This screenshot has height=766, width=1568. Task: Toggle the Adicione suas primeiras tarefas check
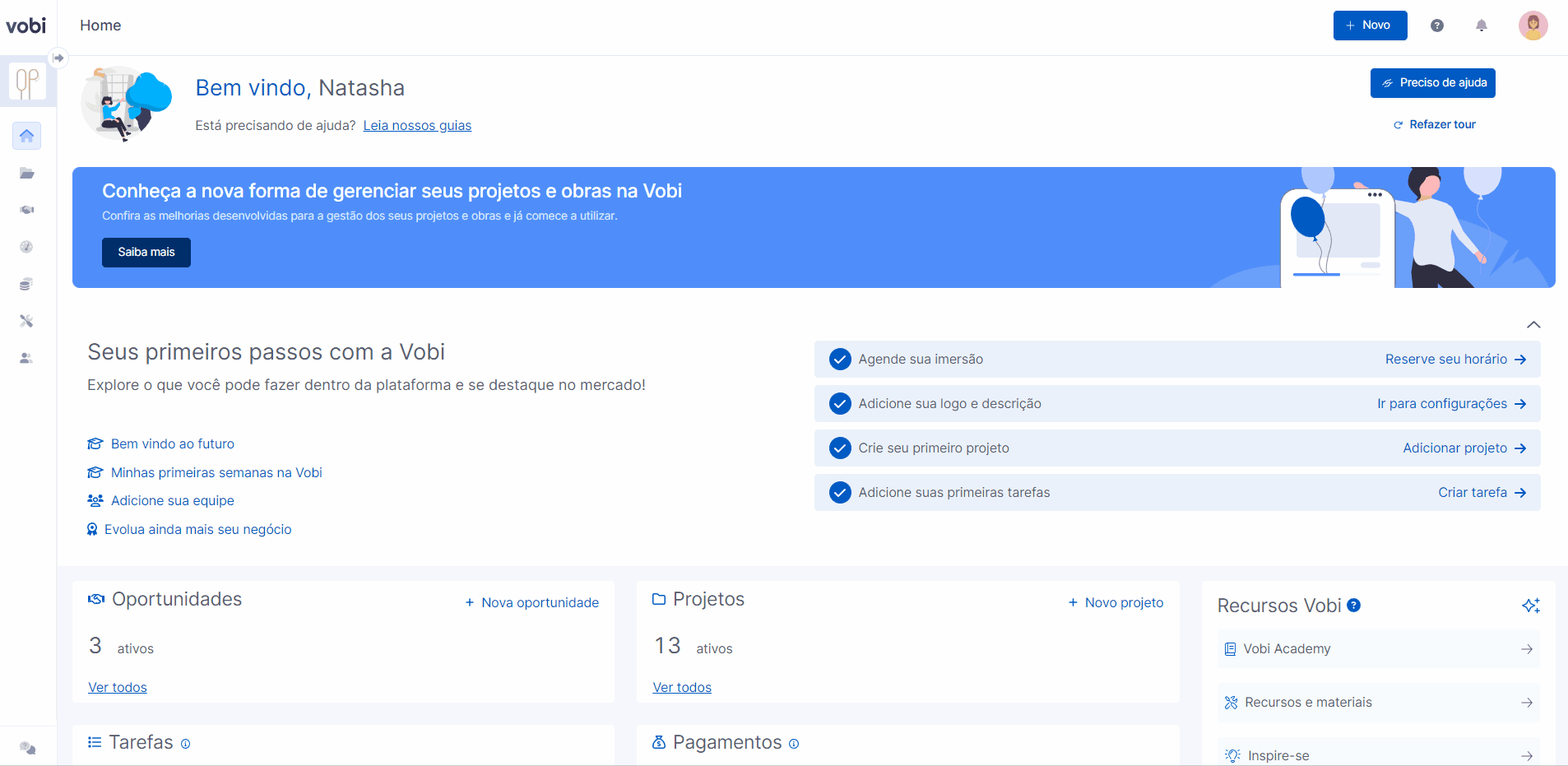click(840, 493)
